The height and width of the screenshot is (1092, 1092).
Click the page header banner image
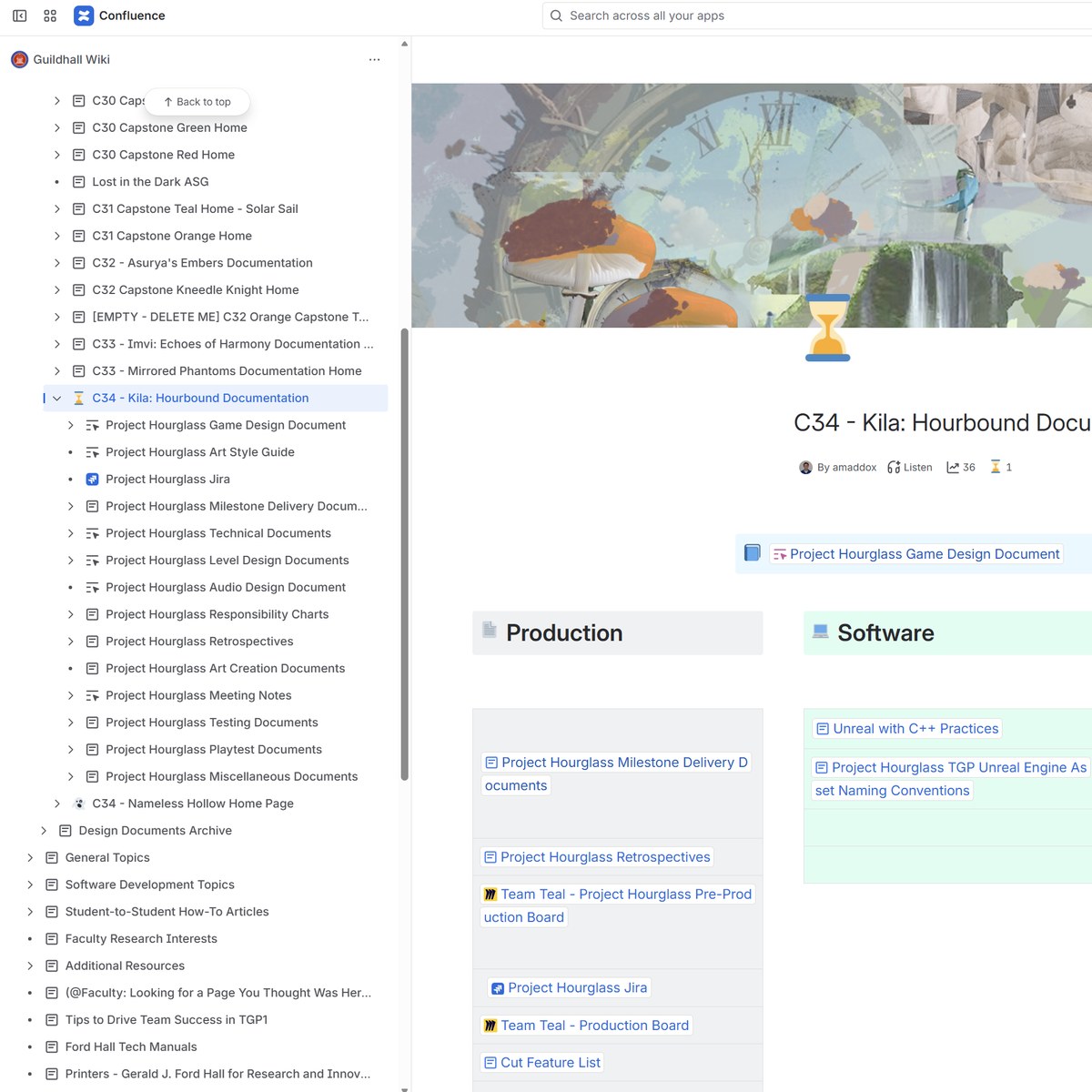pos(752,206)
